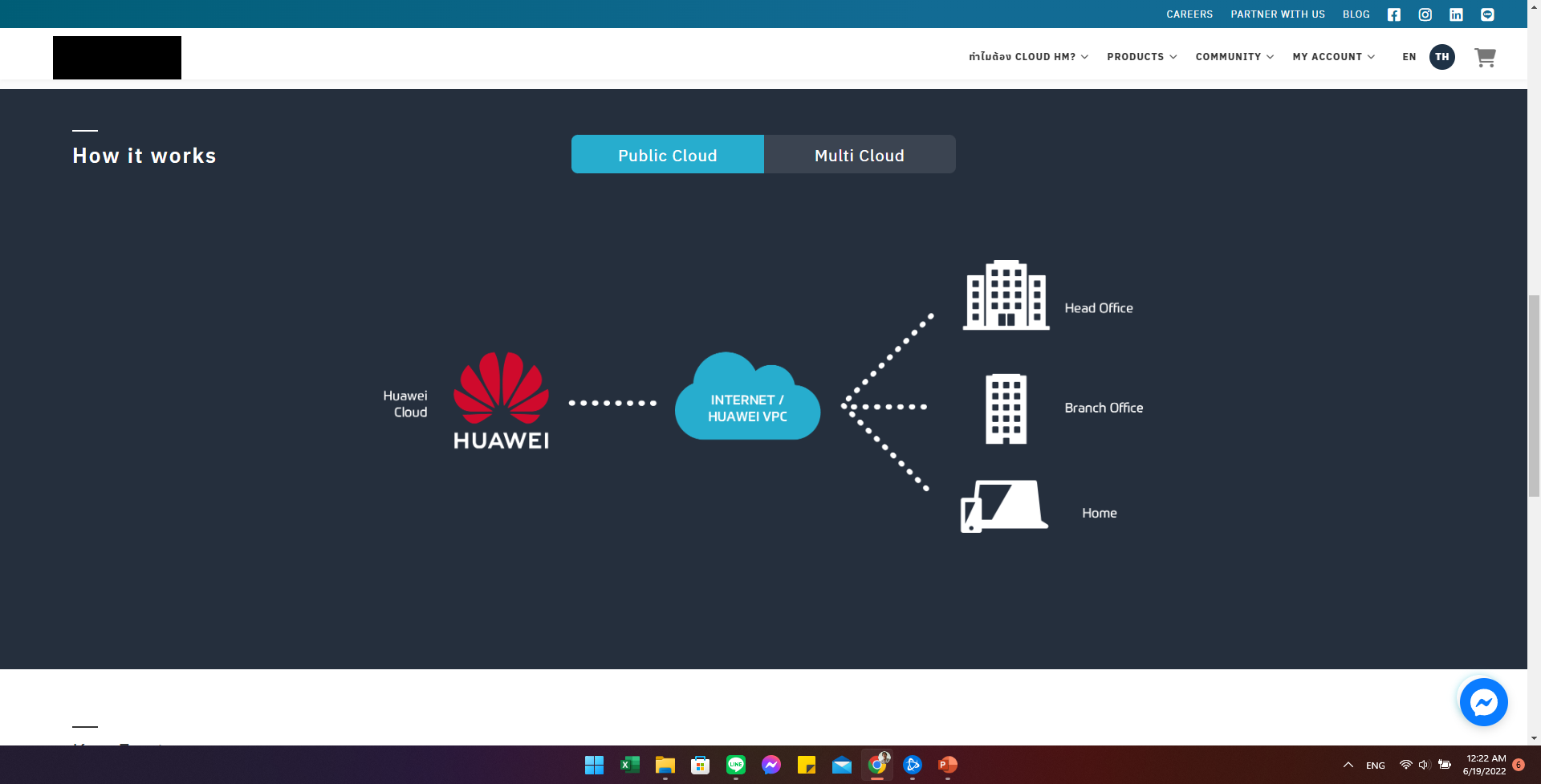
Task: Click the scrollbar down arrow
Action: click(1534, 738)
